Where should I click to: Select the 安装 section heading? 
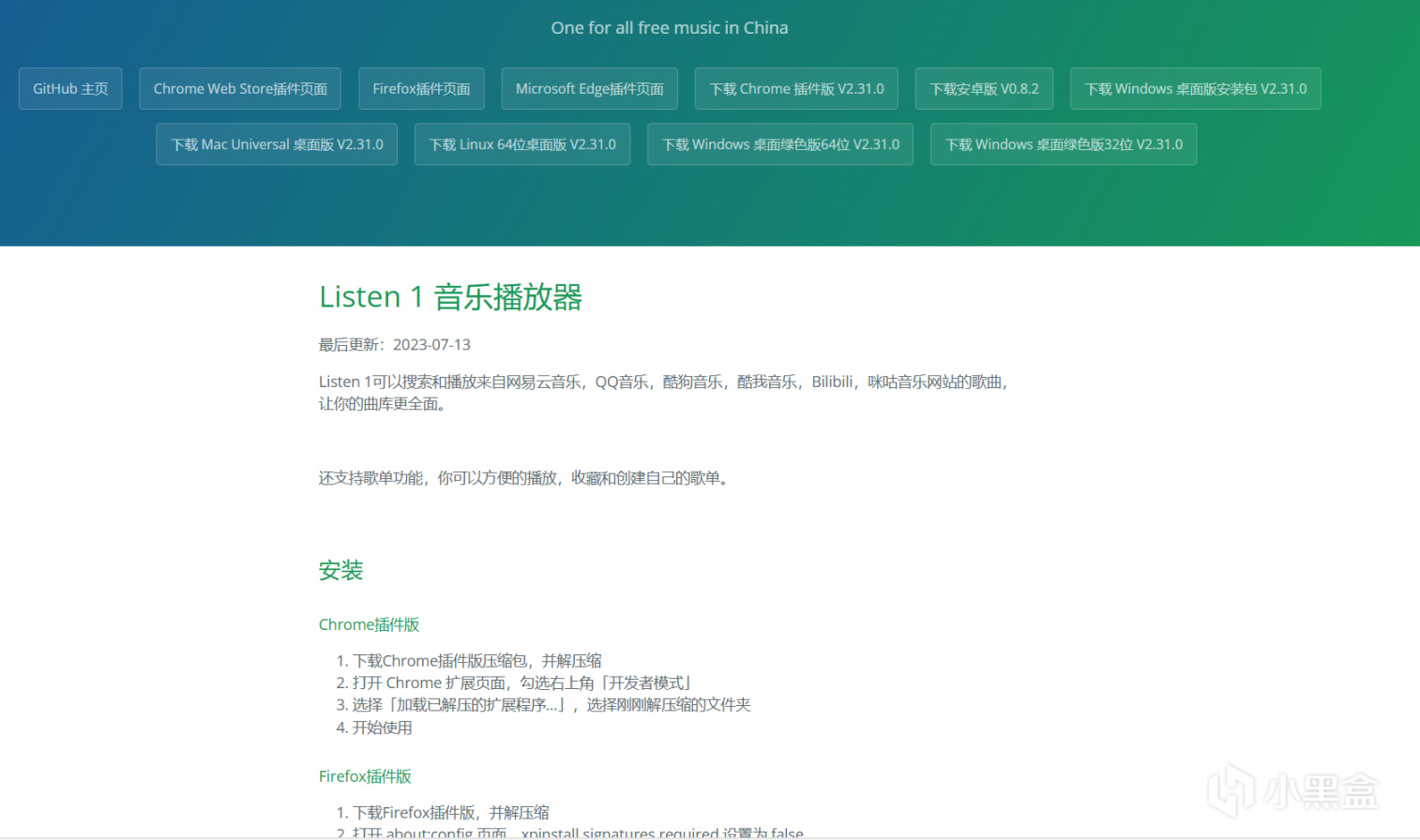tap(340, 570)
